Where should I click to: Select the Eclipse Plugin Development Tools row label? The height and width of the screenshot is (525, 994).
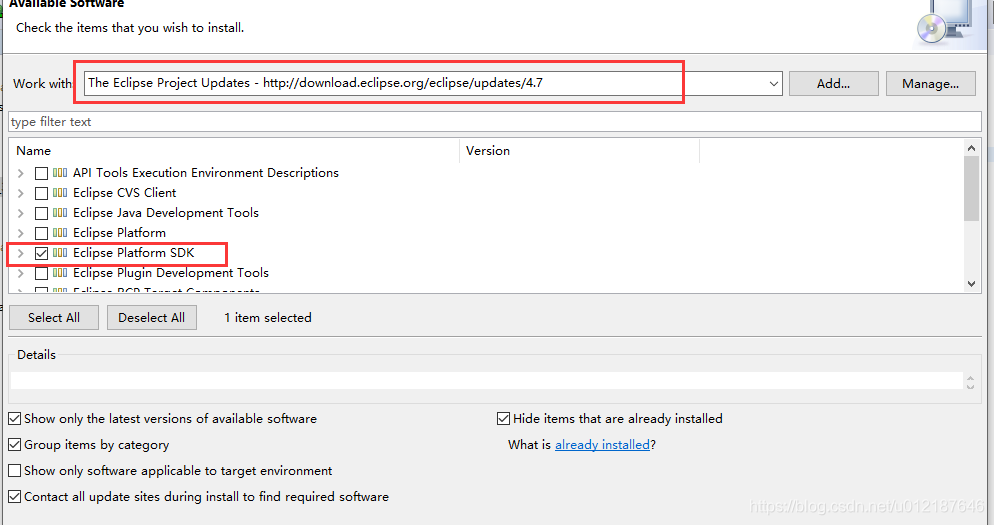click(x=171, y=273)
